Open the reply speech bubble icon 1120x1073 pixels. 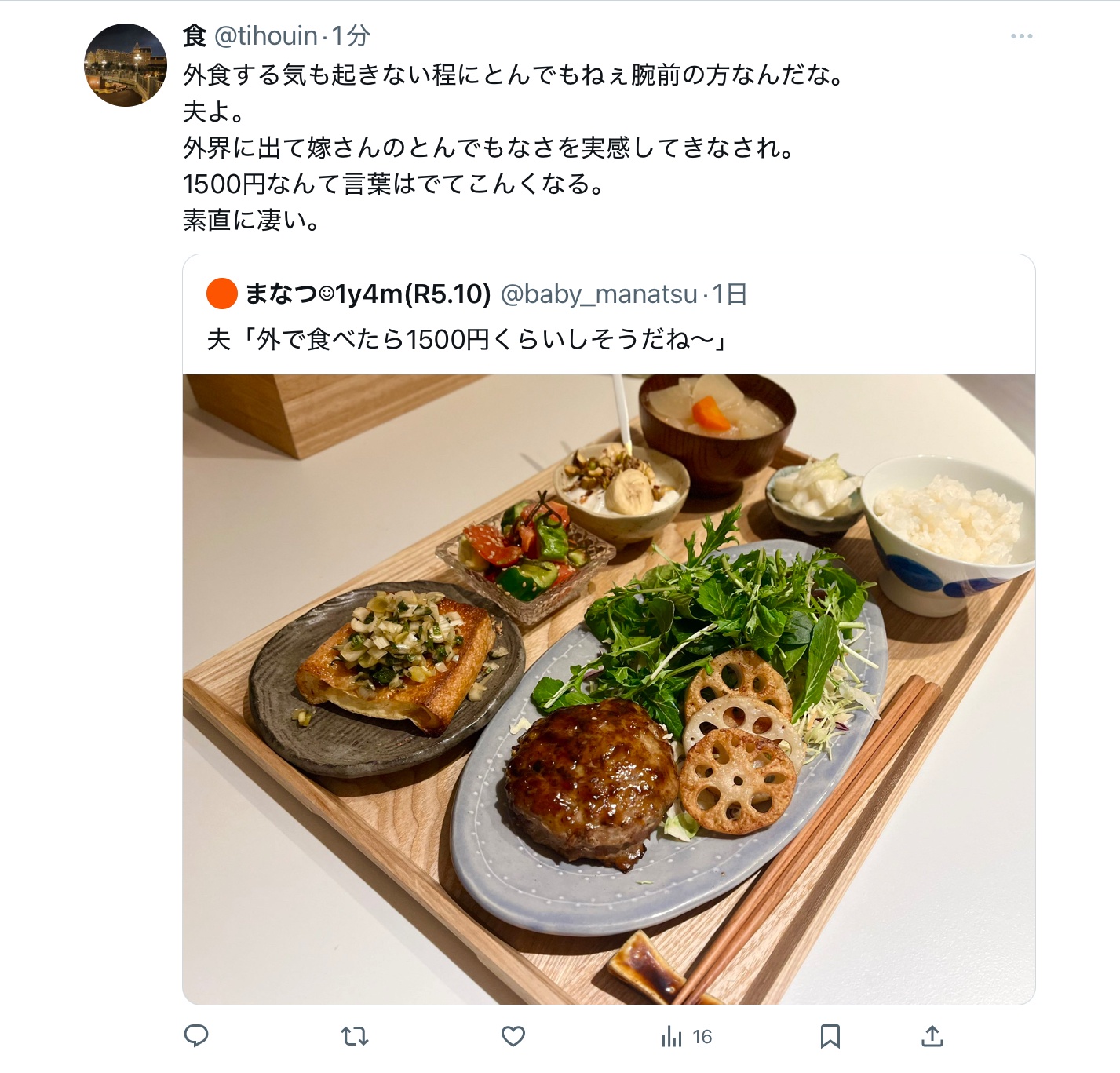point(196,1036)
